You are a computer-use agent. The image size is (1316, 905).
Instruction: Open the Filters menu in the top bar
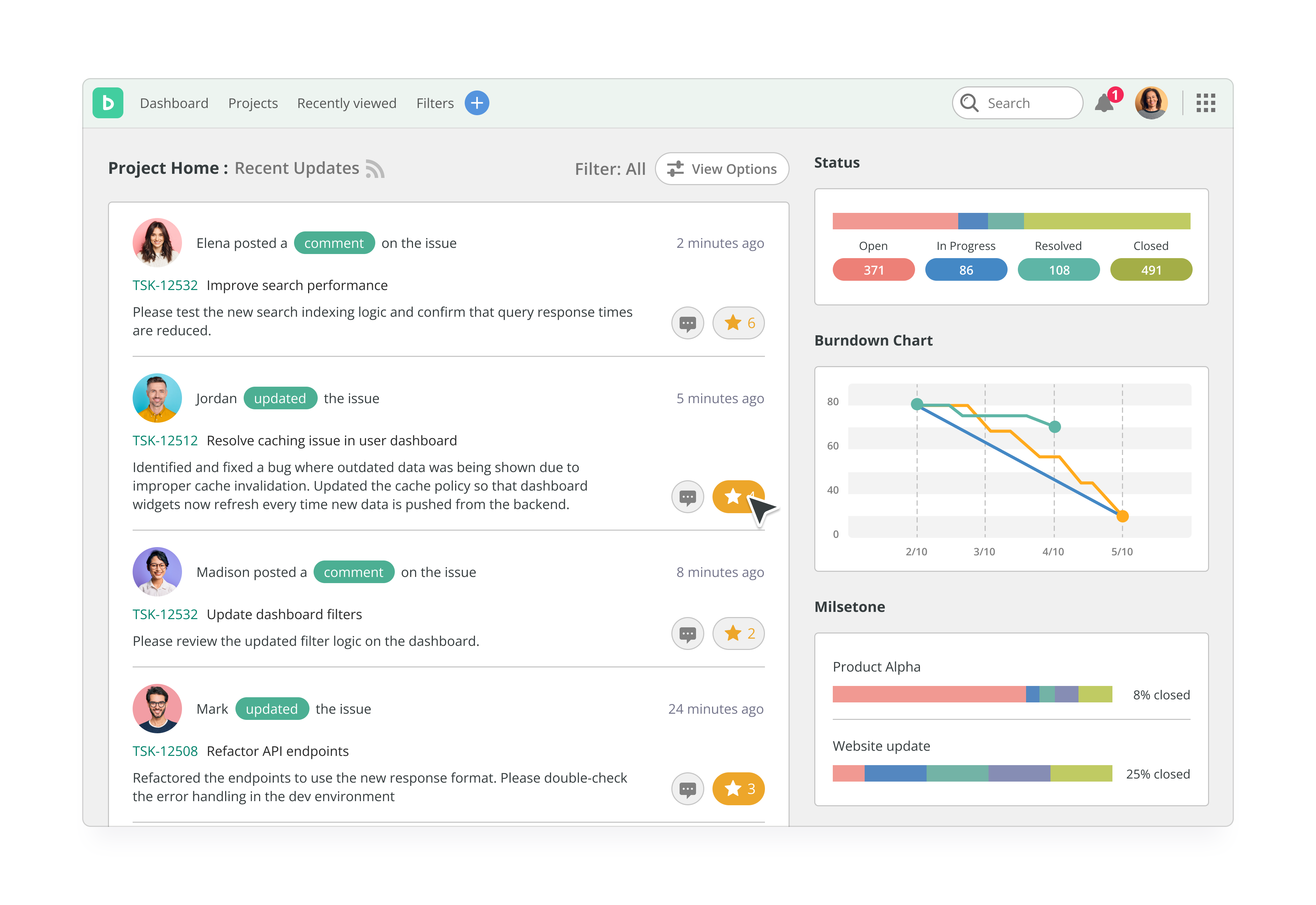(x=435, y=103)
